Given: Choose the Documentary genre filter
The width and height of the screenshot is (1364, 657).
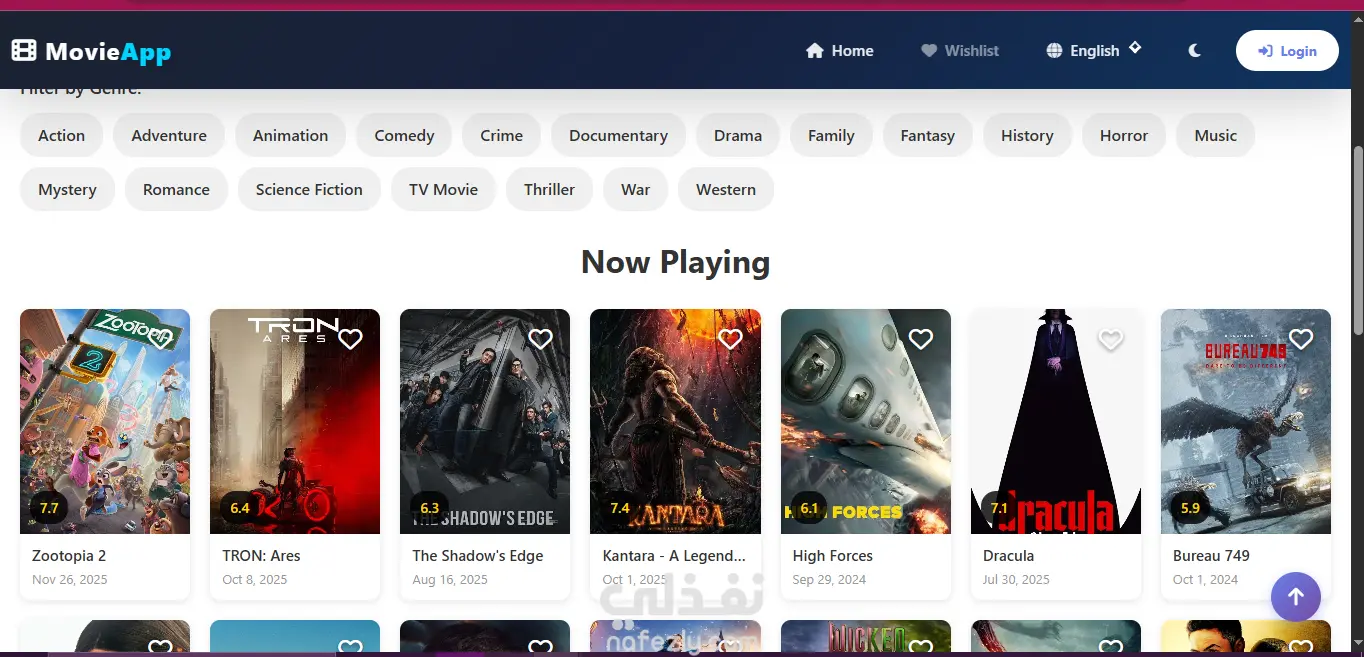Looking at the screenshot, I should (618, 135).
